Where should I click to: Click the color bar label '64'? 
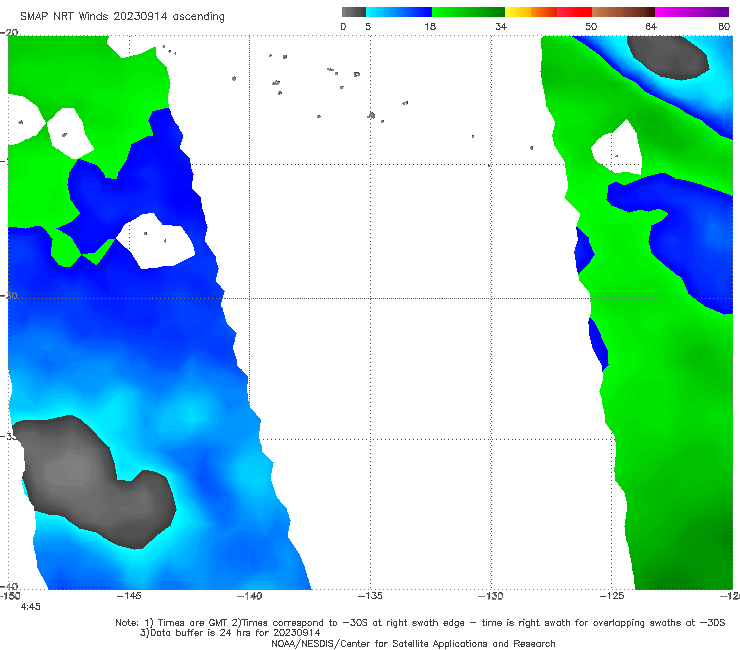point(651,26)
